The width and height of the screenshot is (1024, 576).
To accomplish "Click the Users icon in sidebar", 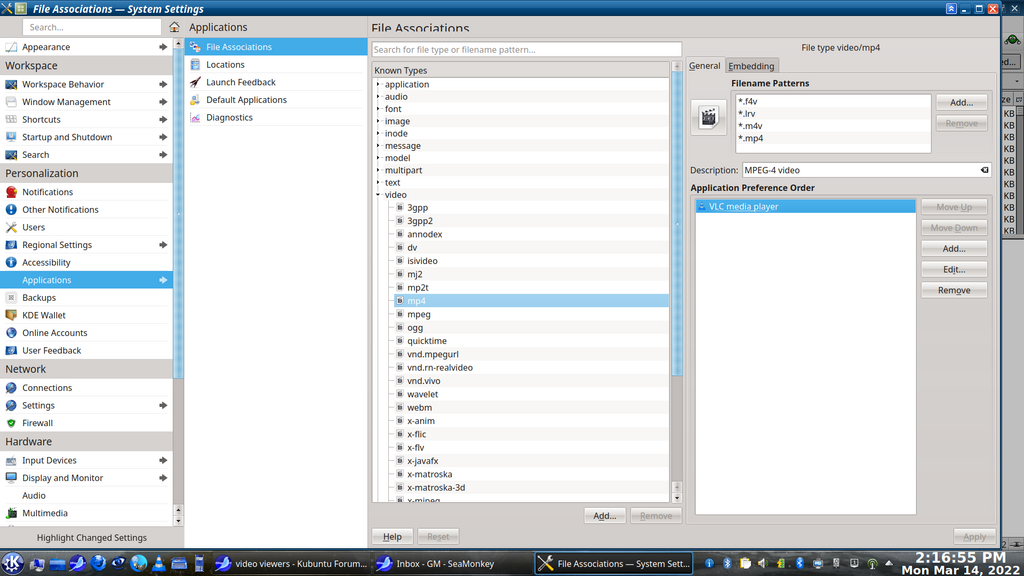I will tap(11, 227).
